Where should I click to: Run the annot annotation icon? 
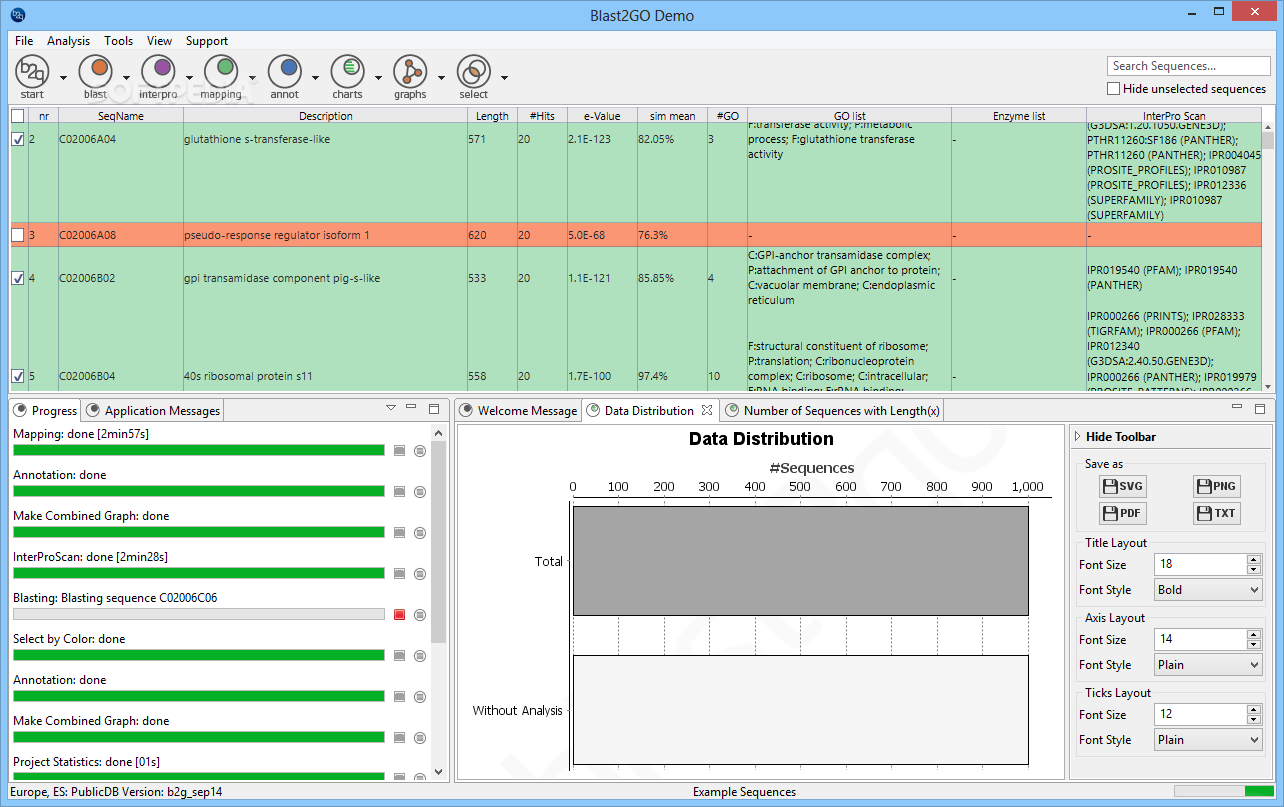(284, 72)
